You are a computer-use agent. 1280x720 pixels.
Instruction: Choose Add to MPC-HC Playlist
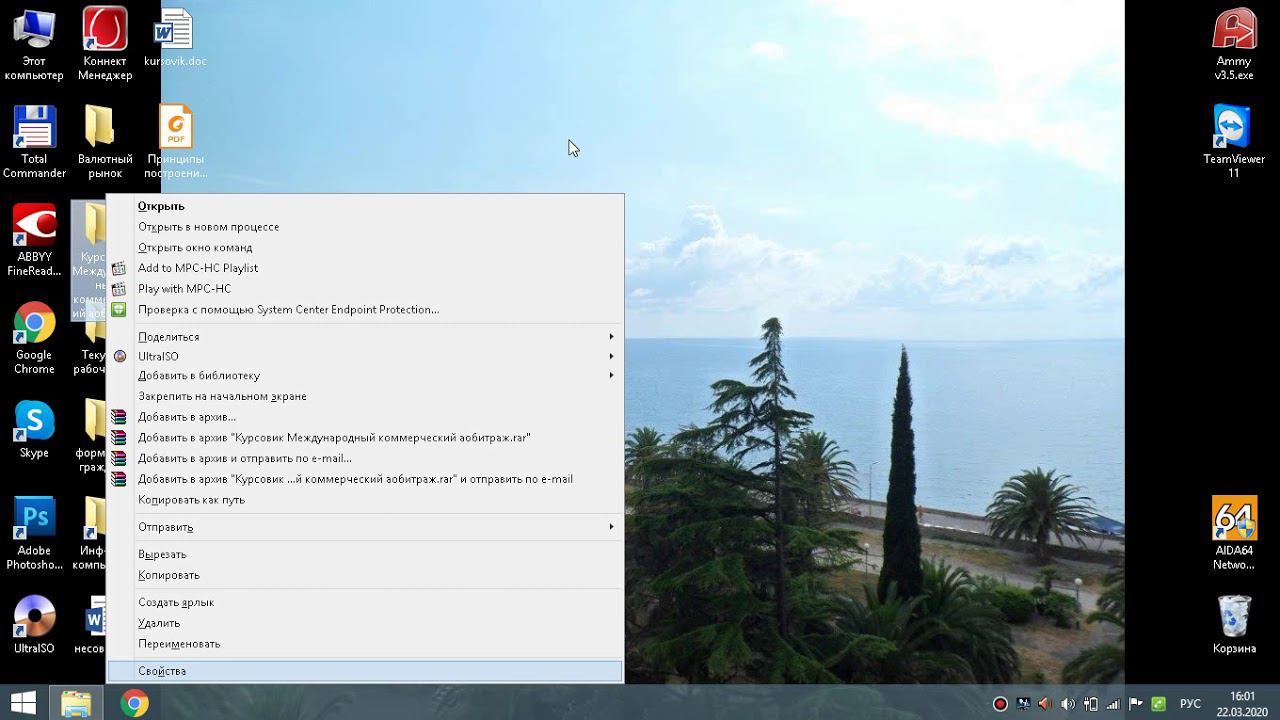365,268
